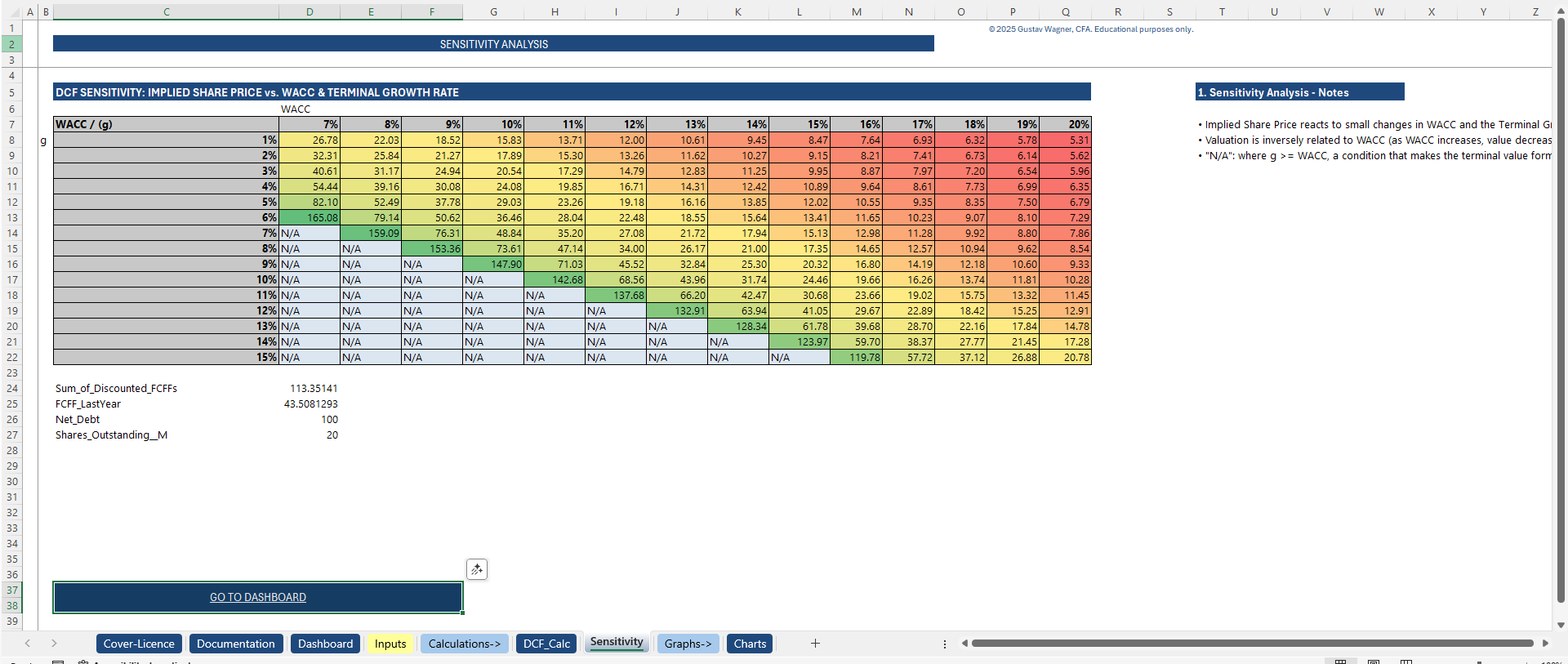Image resolution: width=1568 pixels, height=664 pixels.
Task: Open the Documentation sheet tab
Action: [236, 644]
